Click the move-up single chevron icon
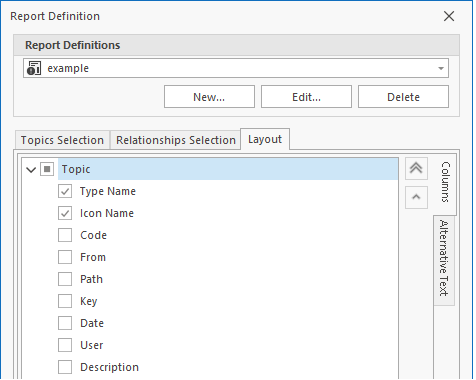476x380 pixels. coord(418,198)
